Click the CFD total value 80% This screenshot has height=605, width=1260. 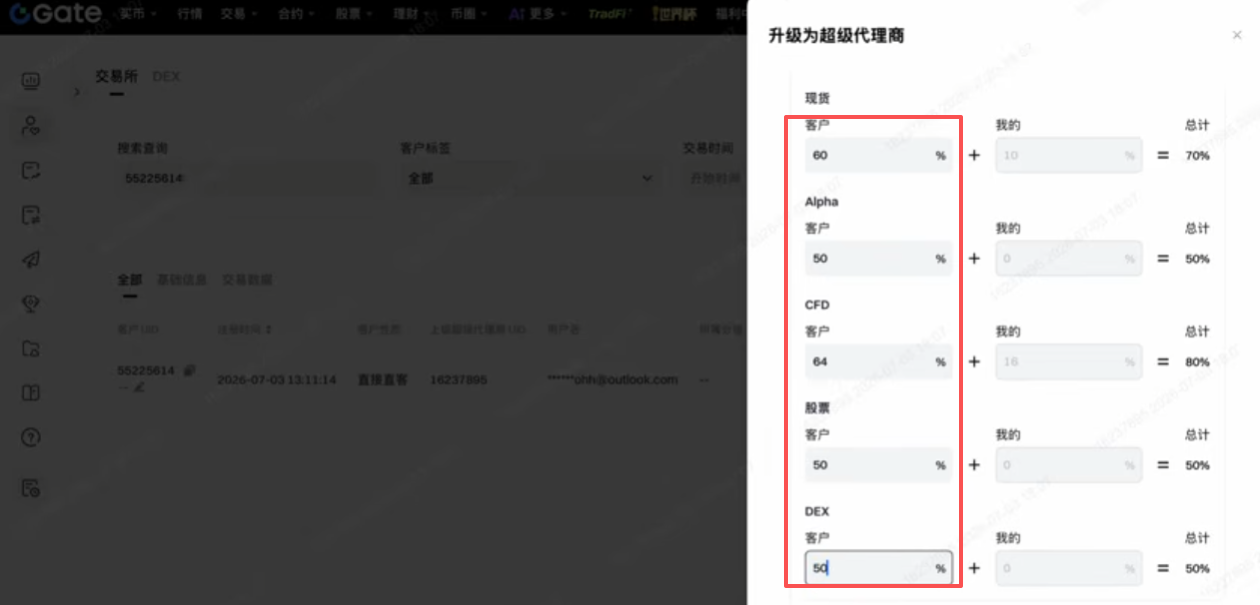[x=1197, y=362]
